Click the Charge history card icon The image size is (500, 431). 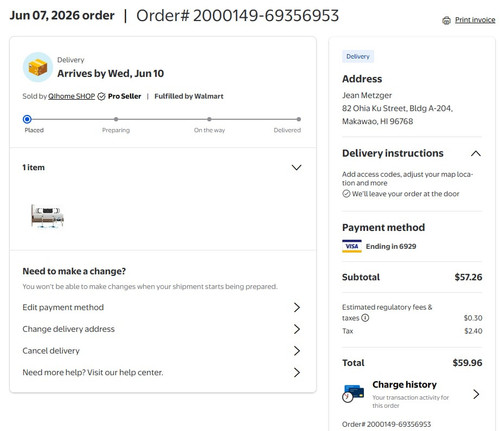[353, 393]
